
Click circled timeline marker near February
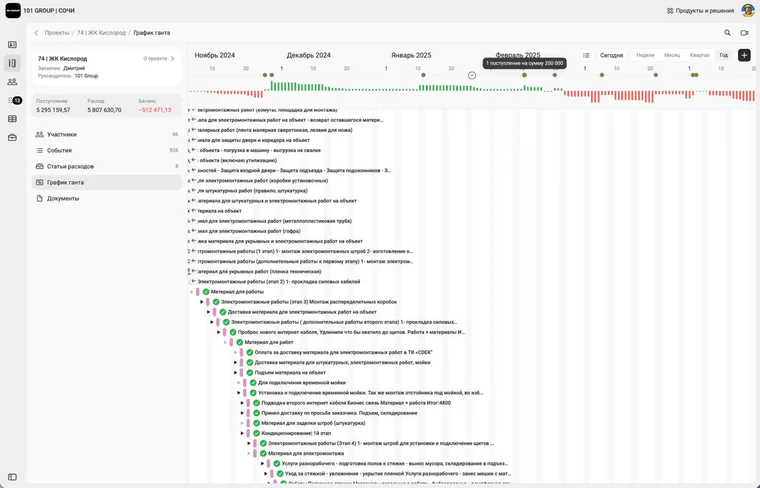472,75
